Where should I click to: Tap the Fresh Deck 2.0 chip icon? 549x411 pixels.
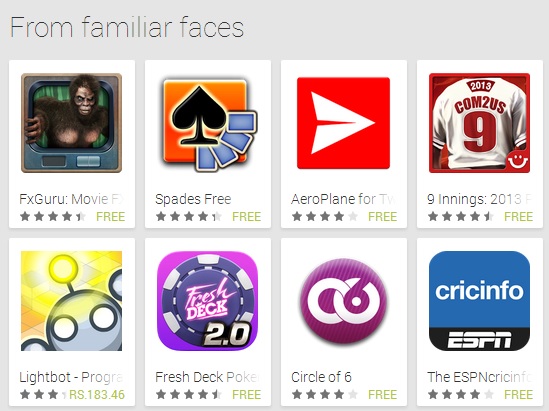207,301
